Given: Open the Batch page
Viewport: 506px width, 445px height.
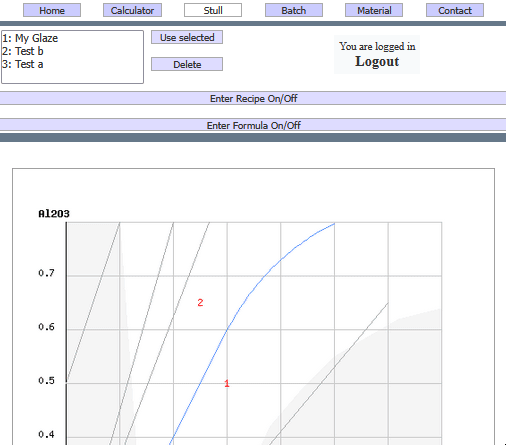Looking at the screenshot, I should click(294, 10).
